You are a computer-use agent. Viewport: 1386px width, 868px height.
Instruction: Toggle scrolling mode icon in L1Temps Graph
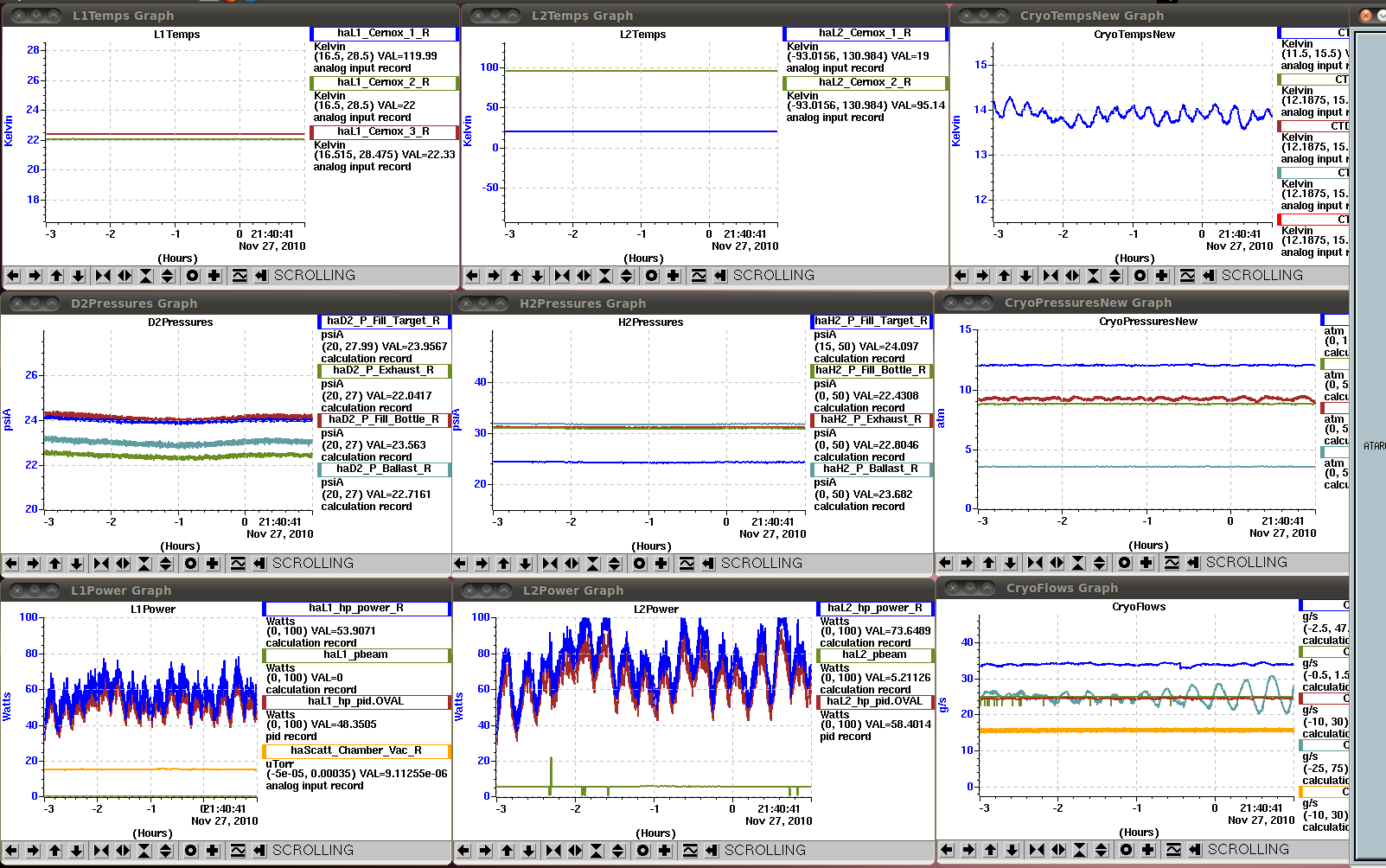click(x=261, y=276)
